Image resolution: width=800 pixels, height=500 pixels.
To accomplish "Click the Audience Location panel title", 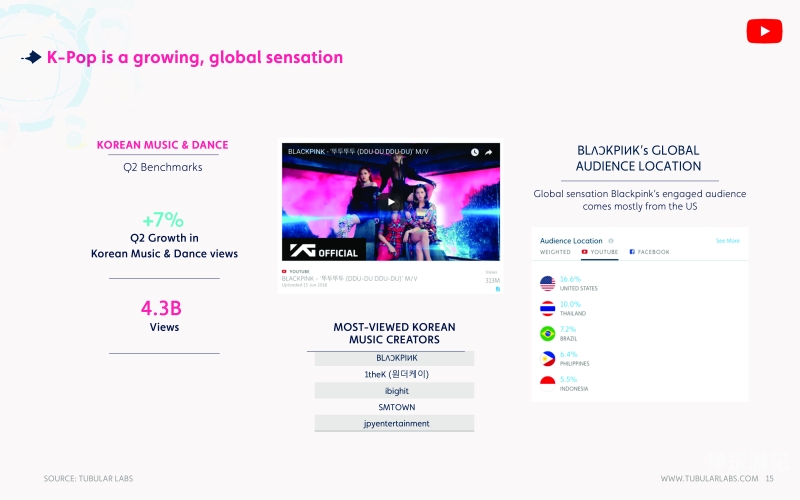I will point(571,241).
